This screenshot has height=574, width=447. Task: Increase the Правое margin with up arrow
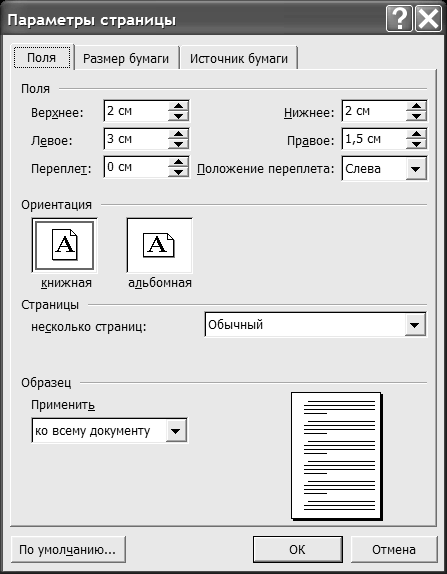click(416, 134)
